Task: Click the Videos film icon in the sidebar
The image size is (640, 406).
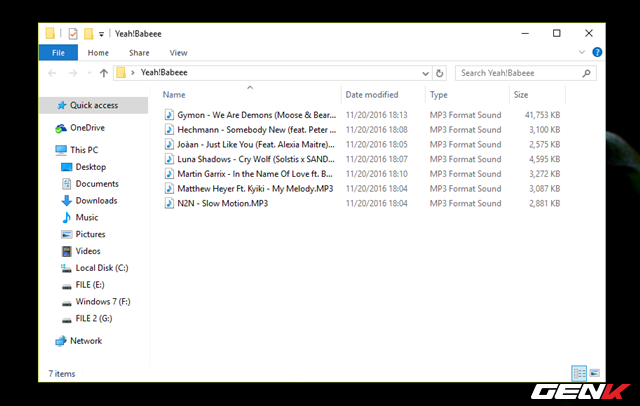Action: point(67,251)
